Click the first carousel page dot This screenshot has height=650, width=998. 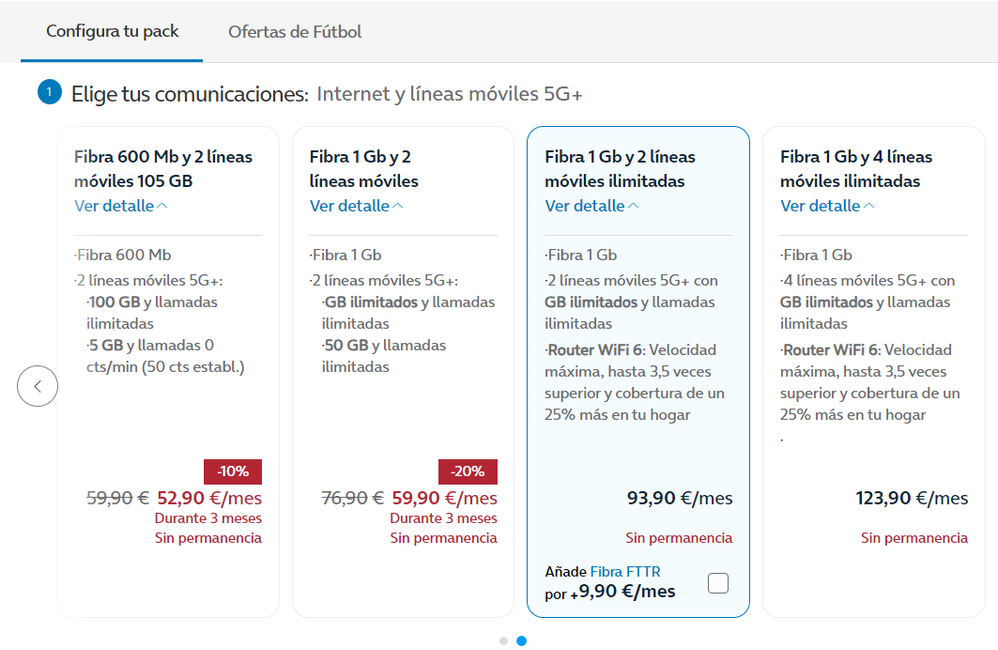point(503,640)
